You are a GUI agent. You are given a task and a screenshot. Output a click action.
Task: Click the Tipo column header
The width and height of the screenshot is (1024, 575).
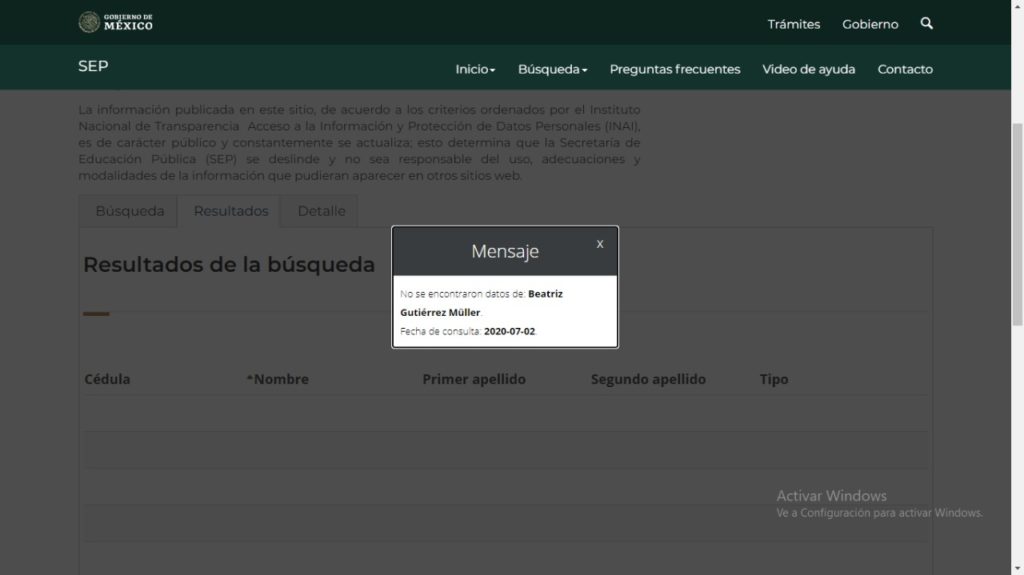point(774,379)
